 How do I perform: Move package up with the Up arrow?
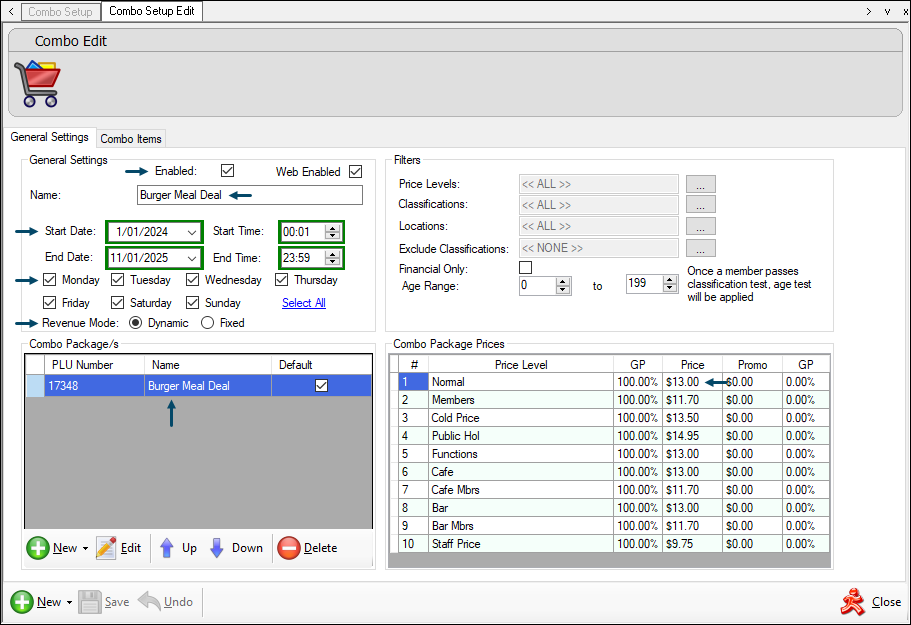pos(167,548)
